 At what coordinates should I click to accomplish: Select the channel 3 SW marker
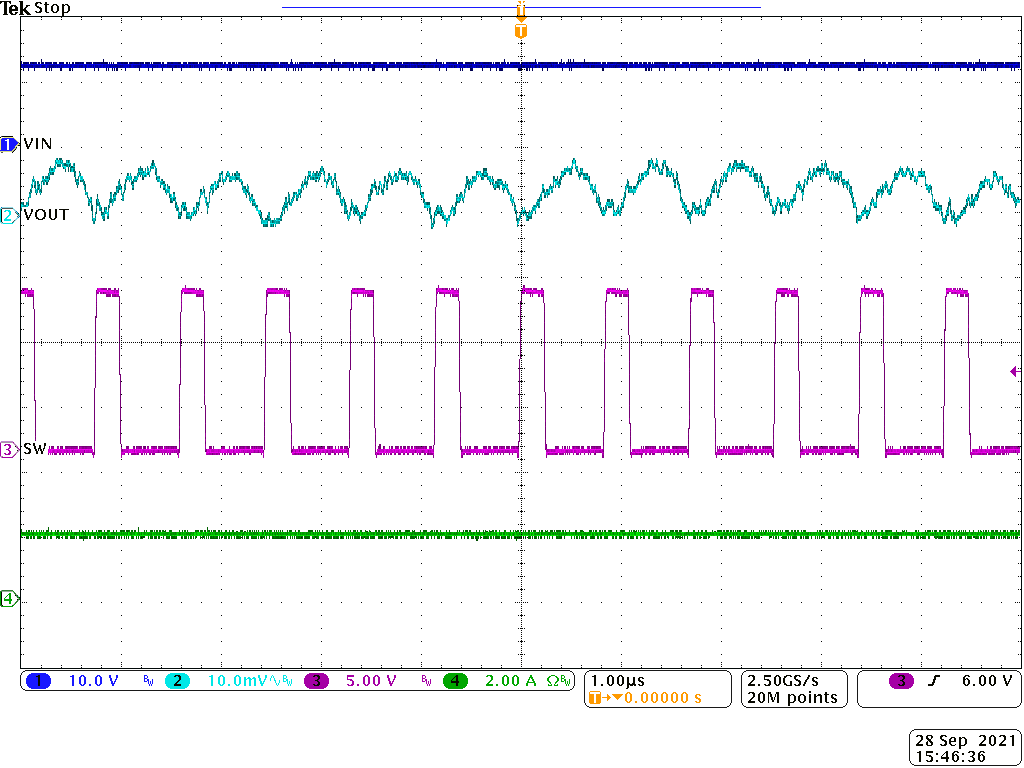point(8,450)
